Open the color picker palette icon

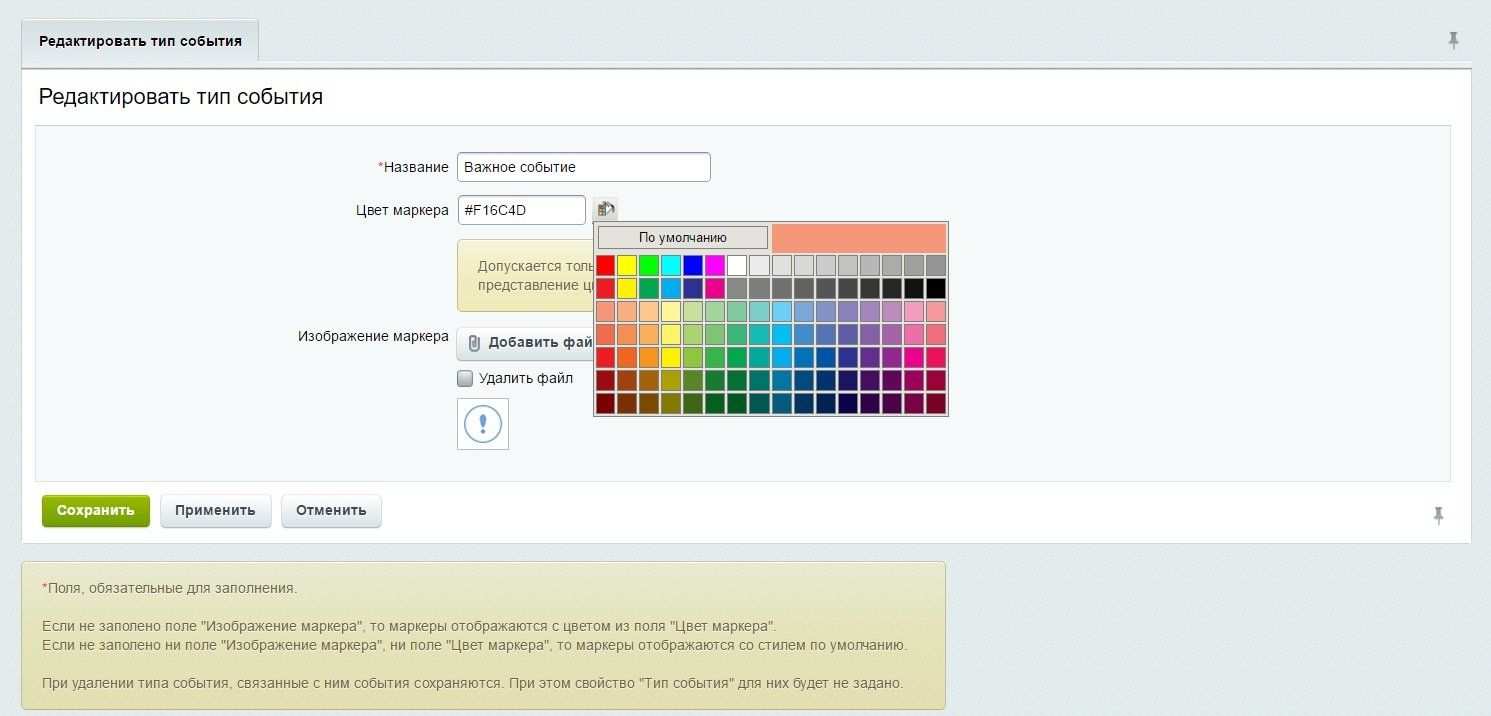tap(605, 209)
